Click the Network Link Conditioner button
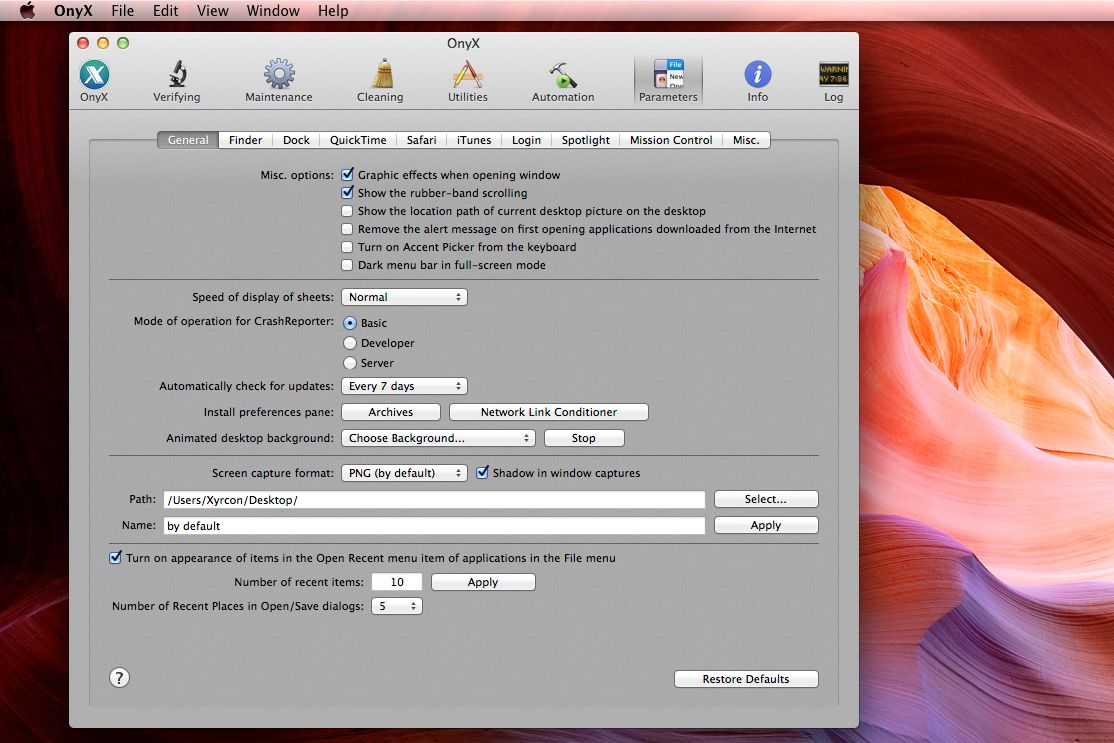This screenshot has height=743, width=1114. (548, 412)
